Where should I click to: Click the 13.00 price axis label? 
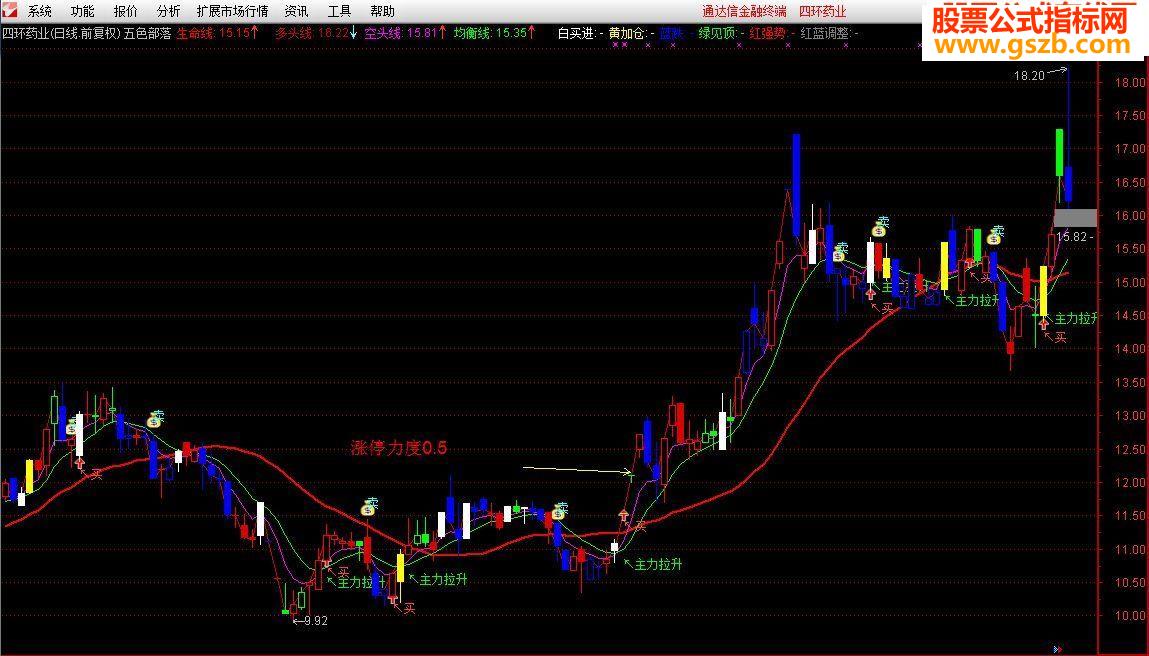click(1130, 416)
